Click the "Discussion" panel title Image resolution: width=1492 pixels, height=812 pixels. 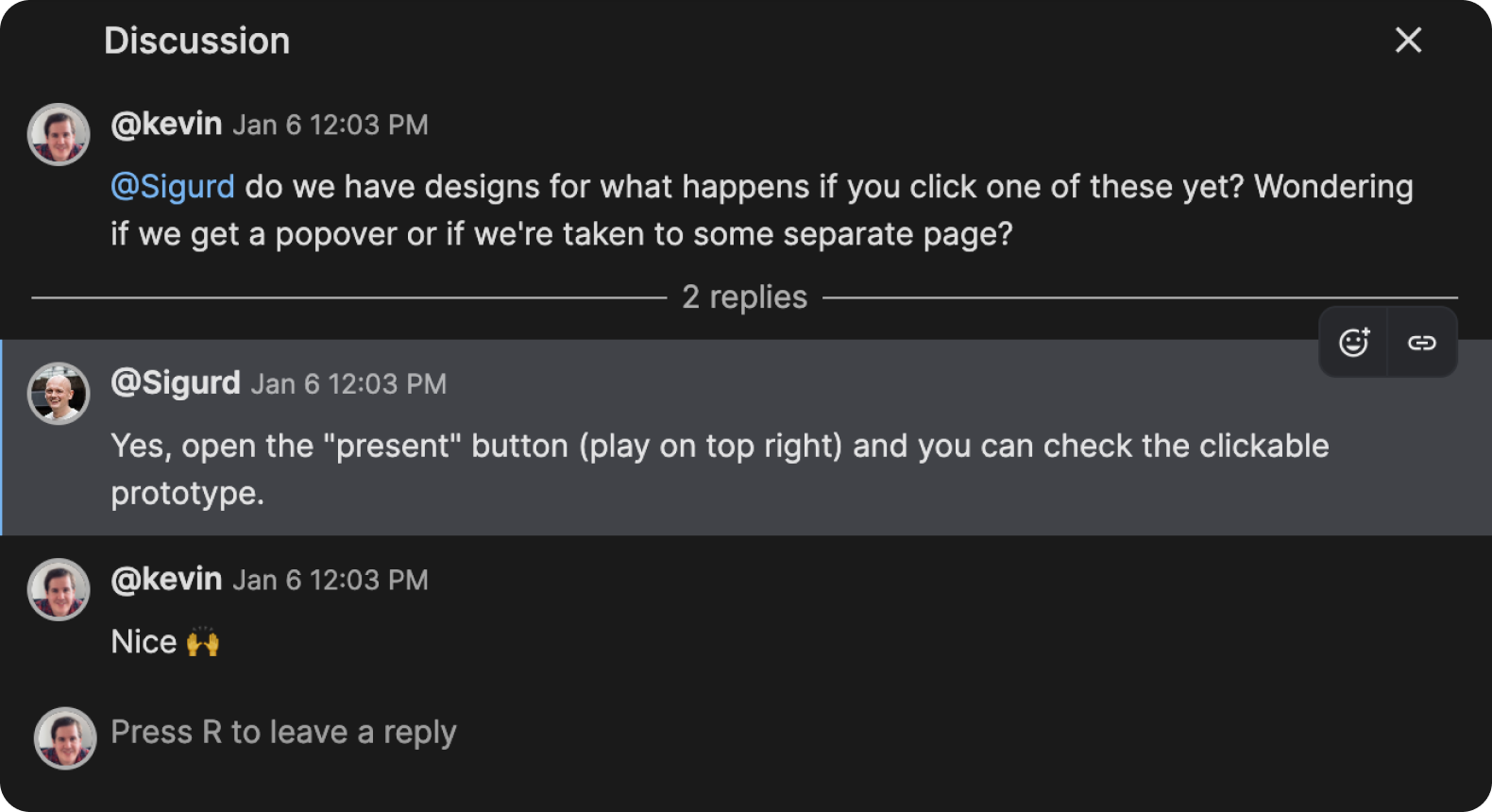pyautogui.click(x=196, y=41)
